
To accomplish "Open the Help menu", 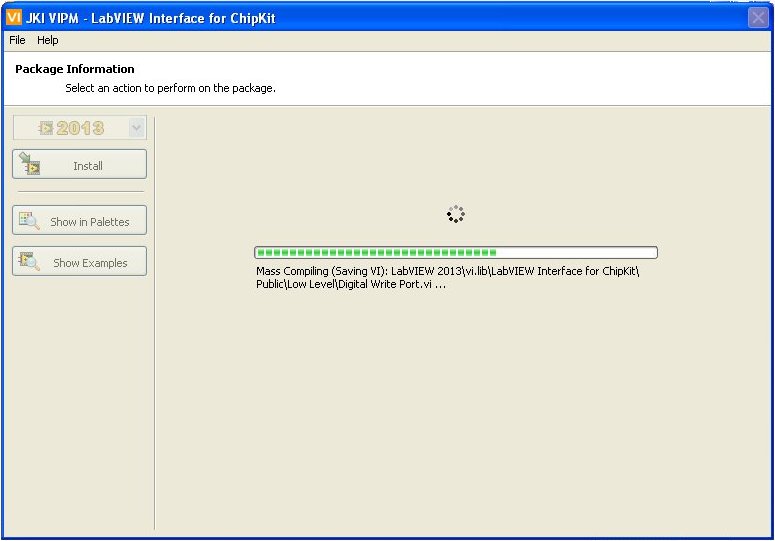I will (48, 40).
